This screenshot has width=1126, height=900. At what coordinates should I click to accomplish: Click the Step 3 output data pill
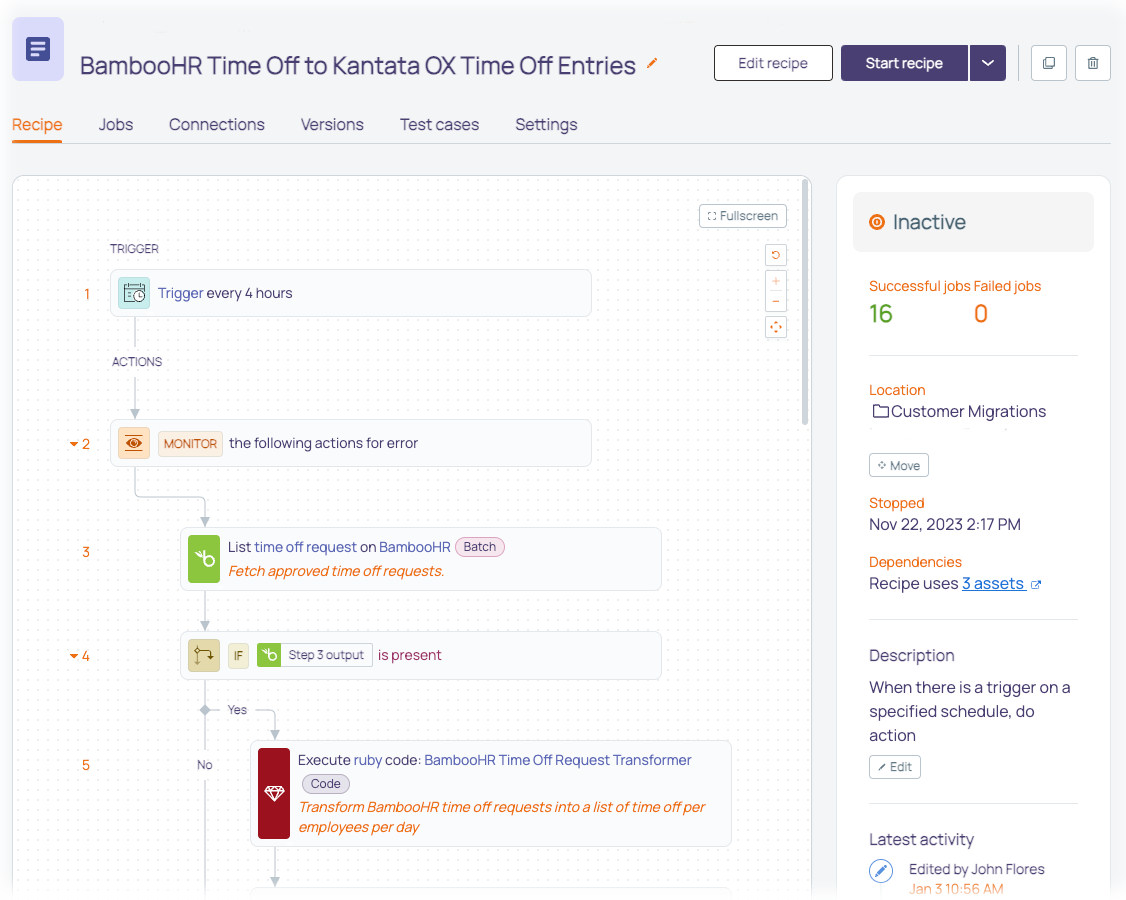click(x=315, y=655)
